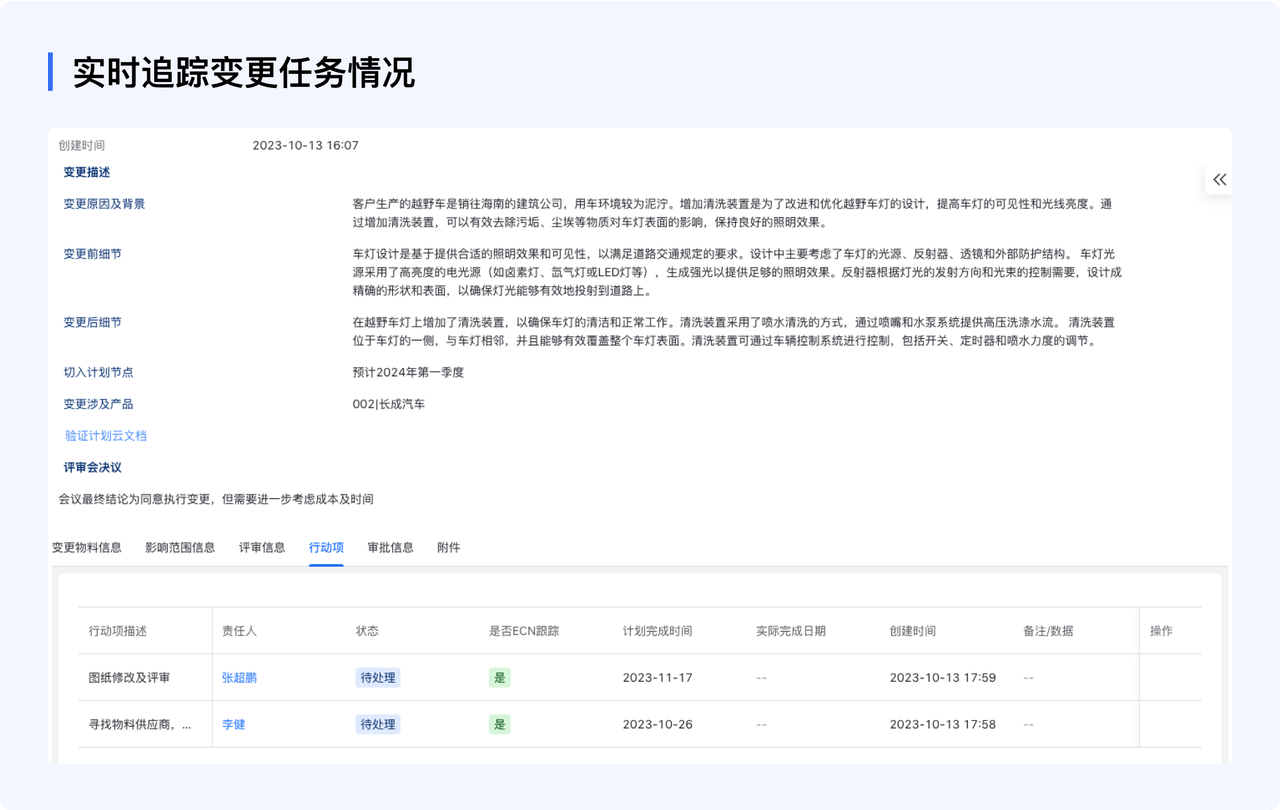Viewport: 1280px width, 810px height.
Task: Click the 会议最终结论 resolution text
Action: [216, 499]
